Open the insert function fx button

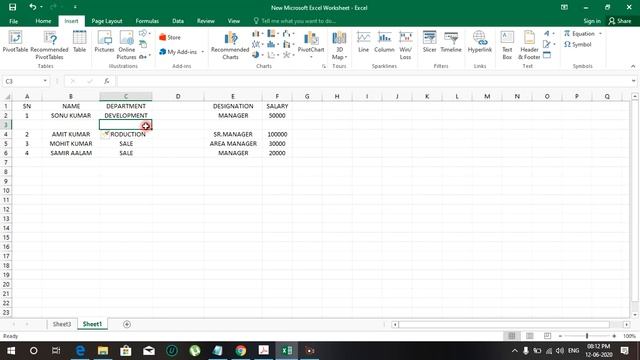[107, 81]
